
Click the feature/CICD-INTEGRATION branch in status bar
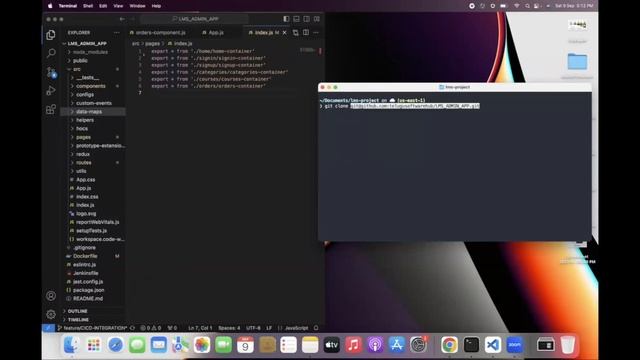[92, 328]
